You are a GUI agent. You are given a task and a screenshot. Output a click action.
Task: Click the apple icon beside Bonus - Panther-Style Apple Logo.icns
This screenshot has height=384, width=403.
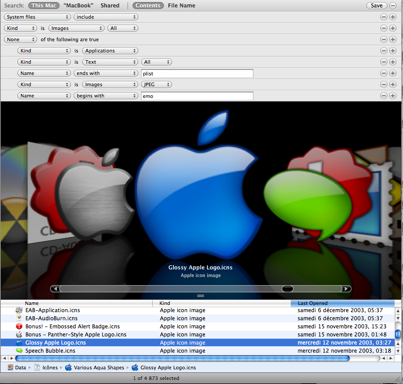pyautogui.click(x=19, y=334)
